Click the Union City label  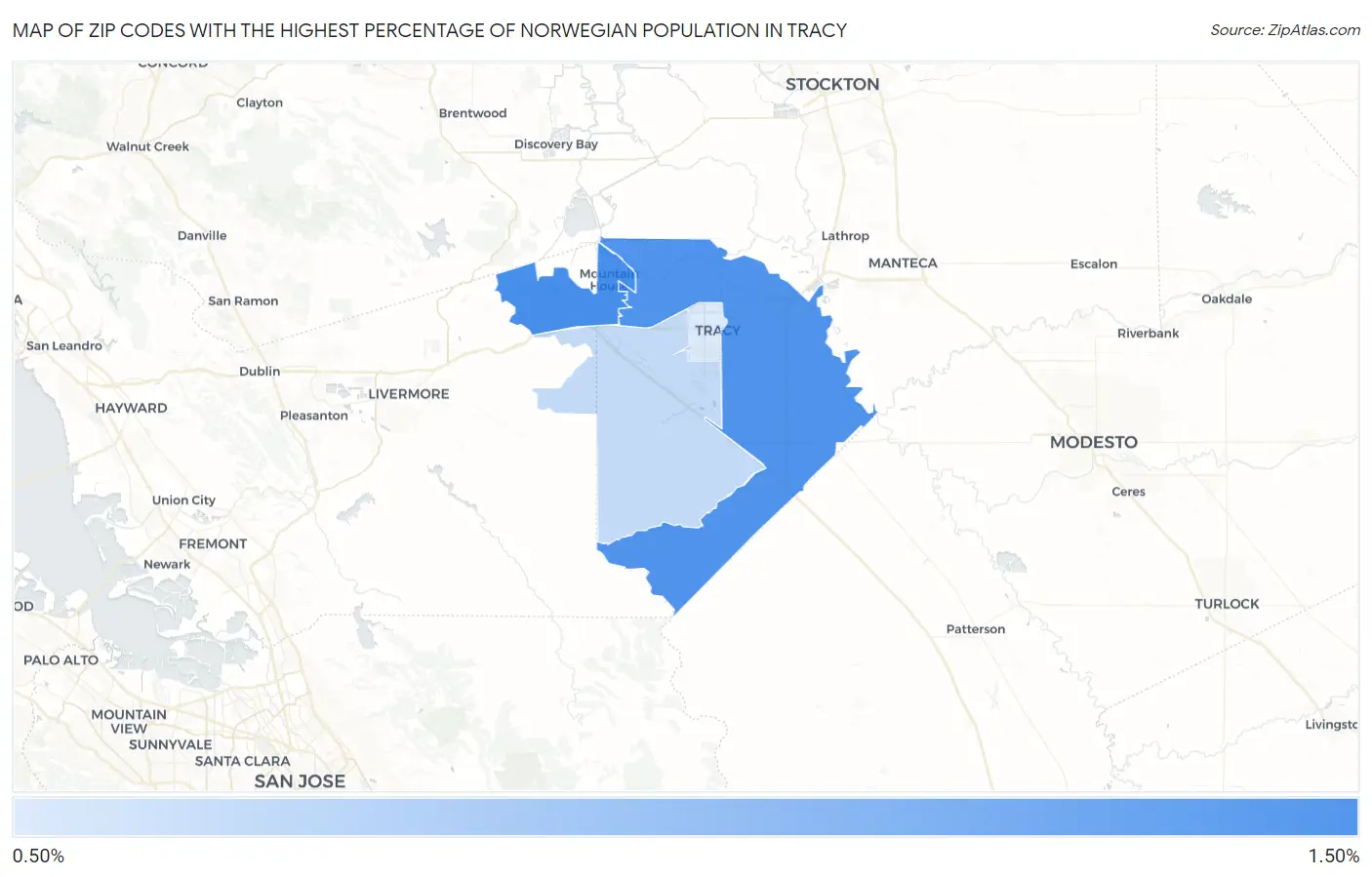pyautogui.click(x=183, y=500)
